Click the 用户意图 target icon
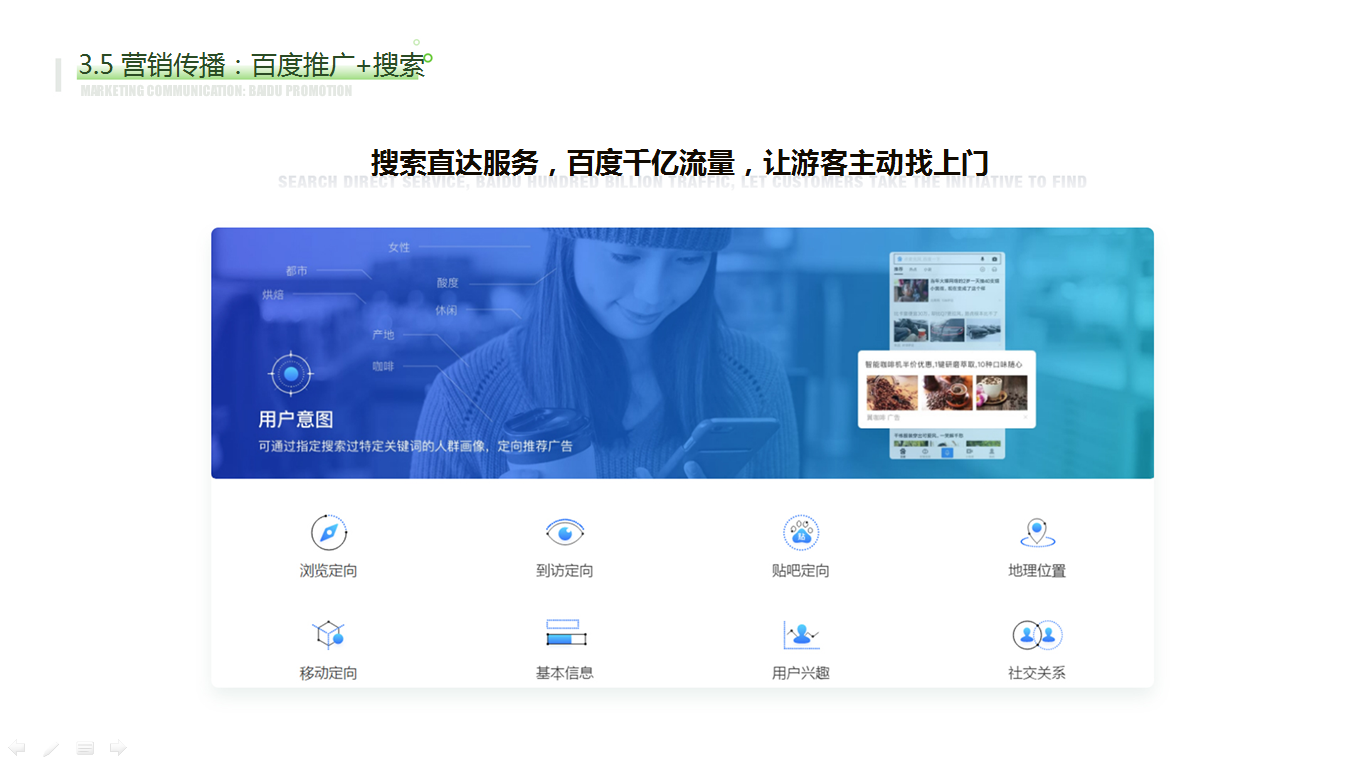Viewport: 1366px width, 768px height. tap(291, 374)
